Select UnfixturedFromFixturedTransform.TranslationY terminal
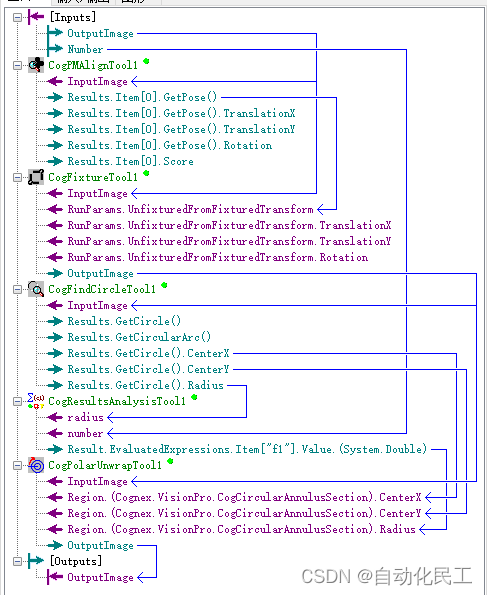The height and width of the screenshot is (595, 487). click(x=229, y=241)
